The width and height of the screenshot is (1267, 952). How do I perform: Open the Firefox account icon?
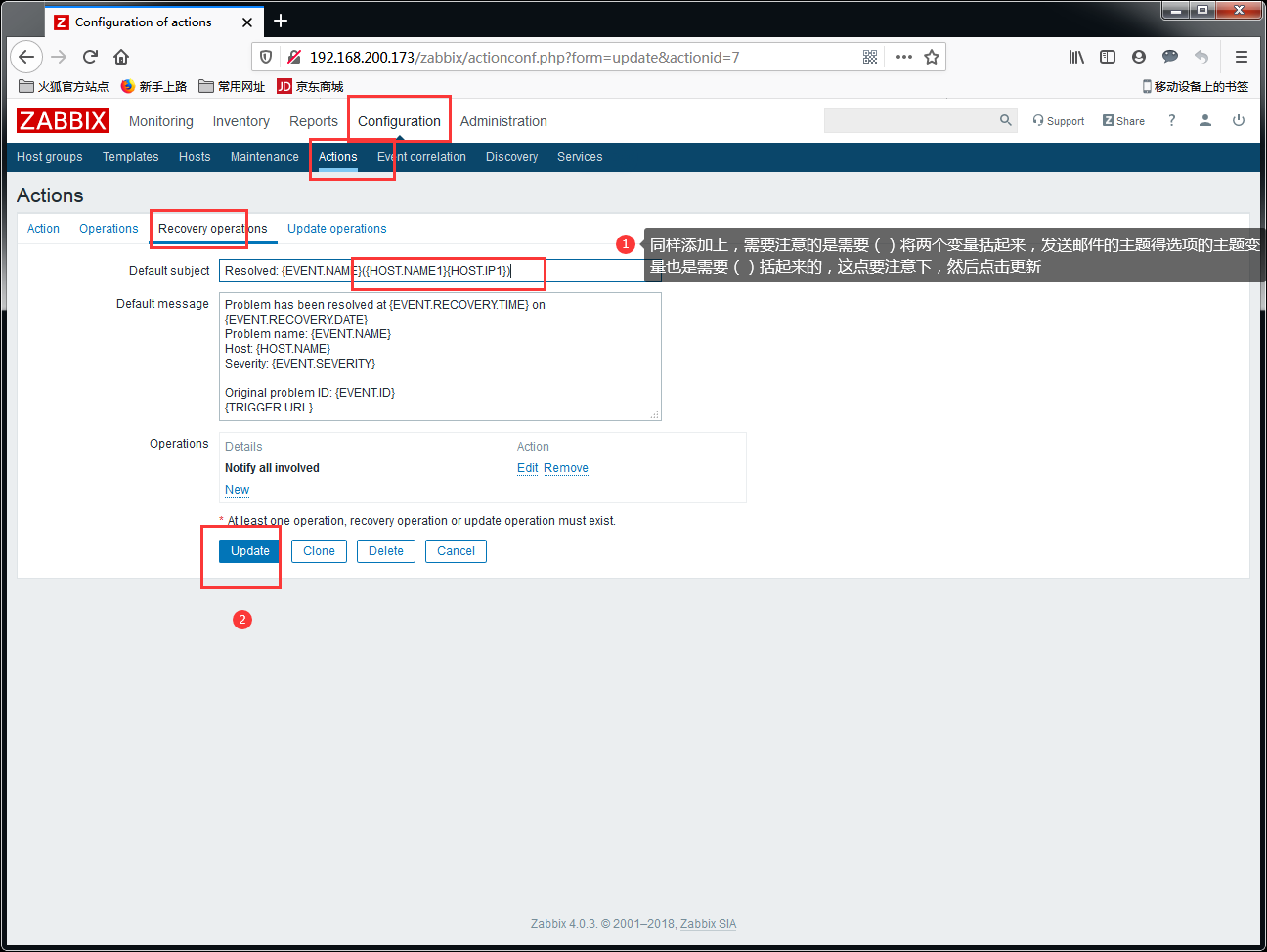[x=1139, y=57]
